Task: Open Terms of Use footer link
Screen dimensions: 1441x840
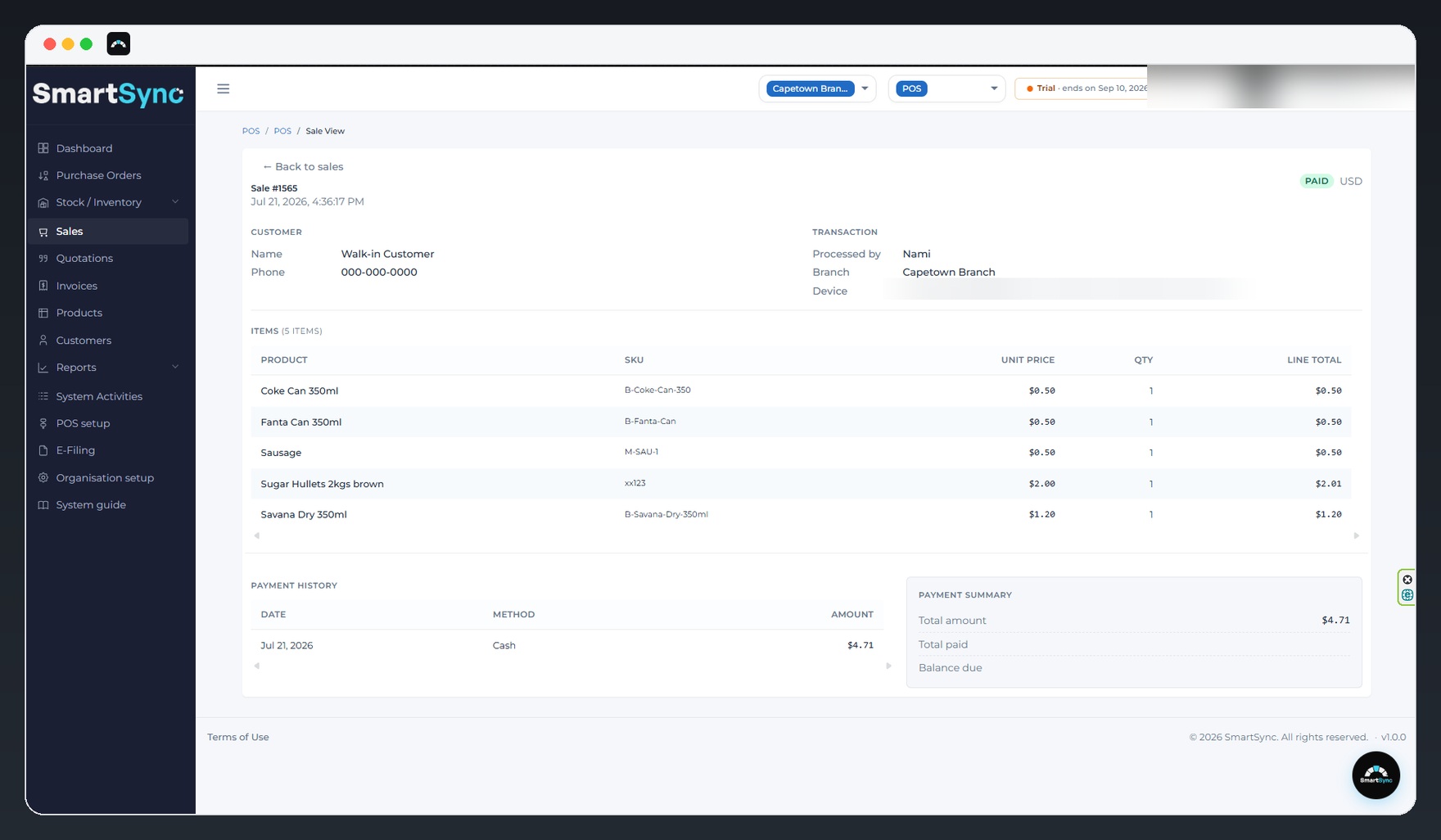Action: pos(238,737)
